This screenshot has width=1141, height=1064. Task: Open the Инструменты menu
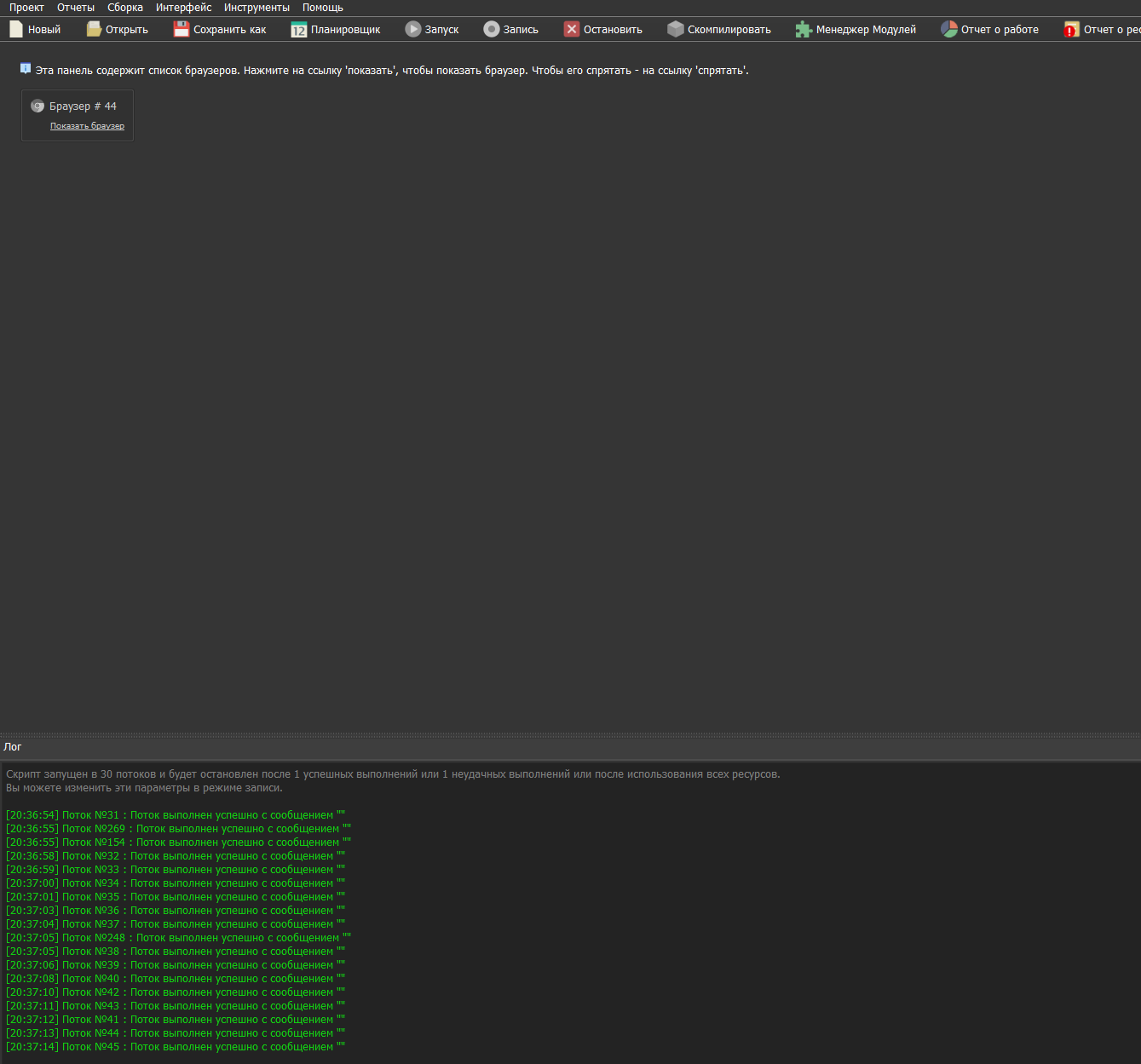tap(256, 8)
